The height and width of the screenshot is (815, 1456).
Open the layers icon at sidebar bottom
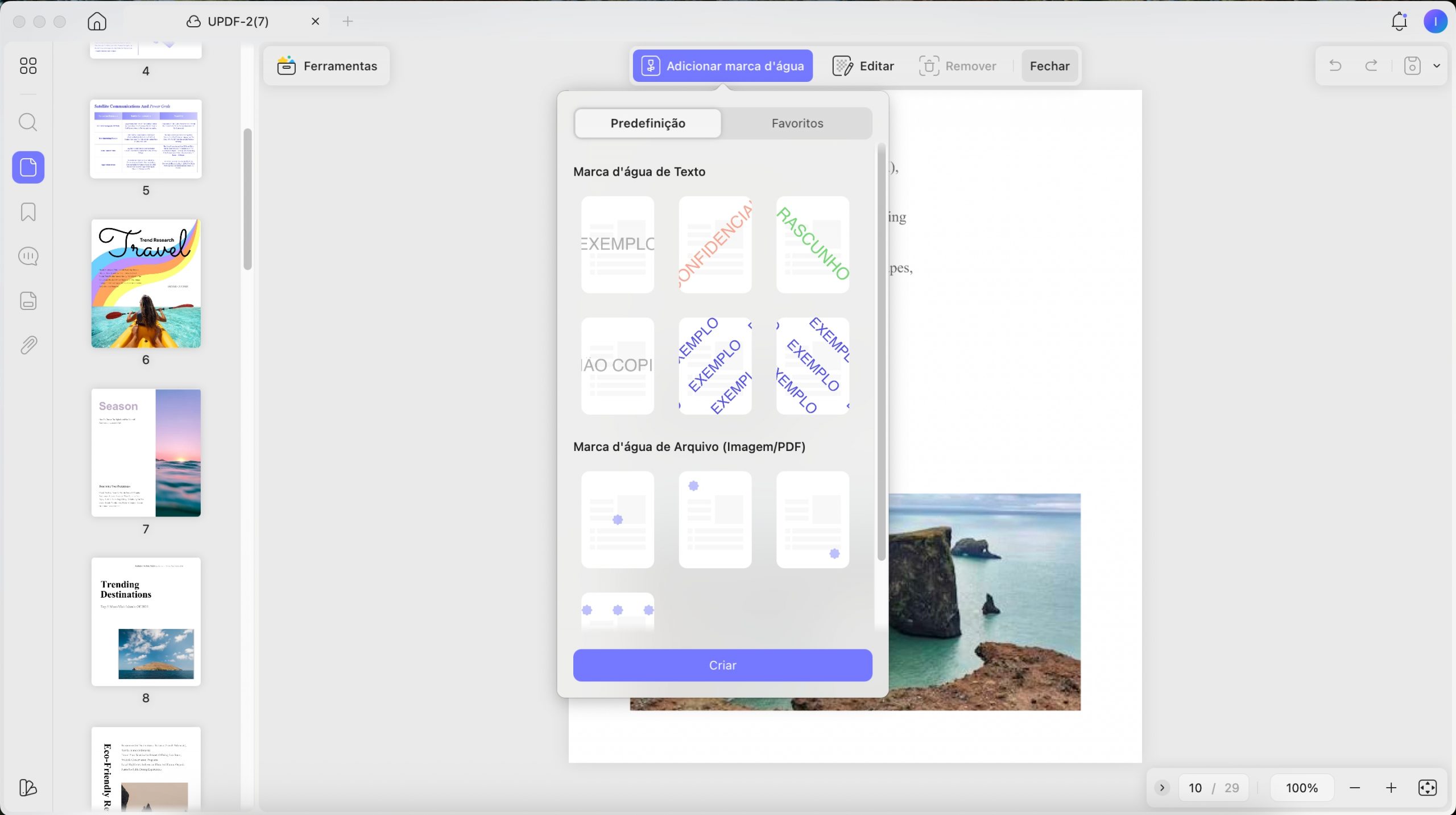click(28, 787)
